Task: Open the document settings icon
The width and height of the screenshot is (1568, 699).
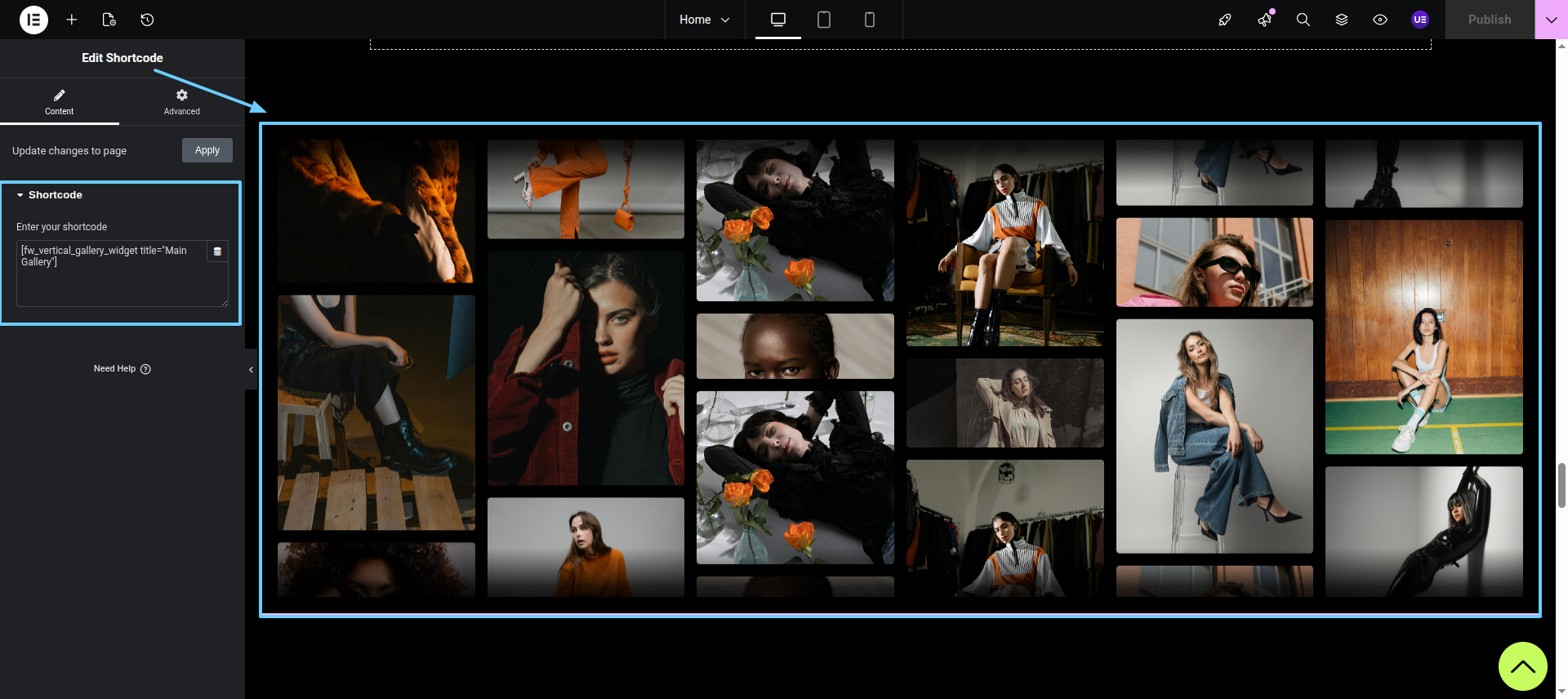Action: [x=109, y=20]
